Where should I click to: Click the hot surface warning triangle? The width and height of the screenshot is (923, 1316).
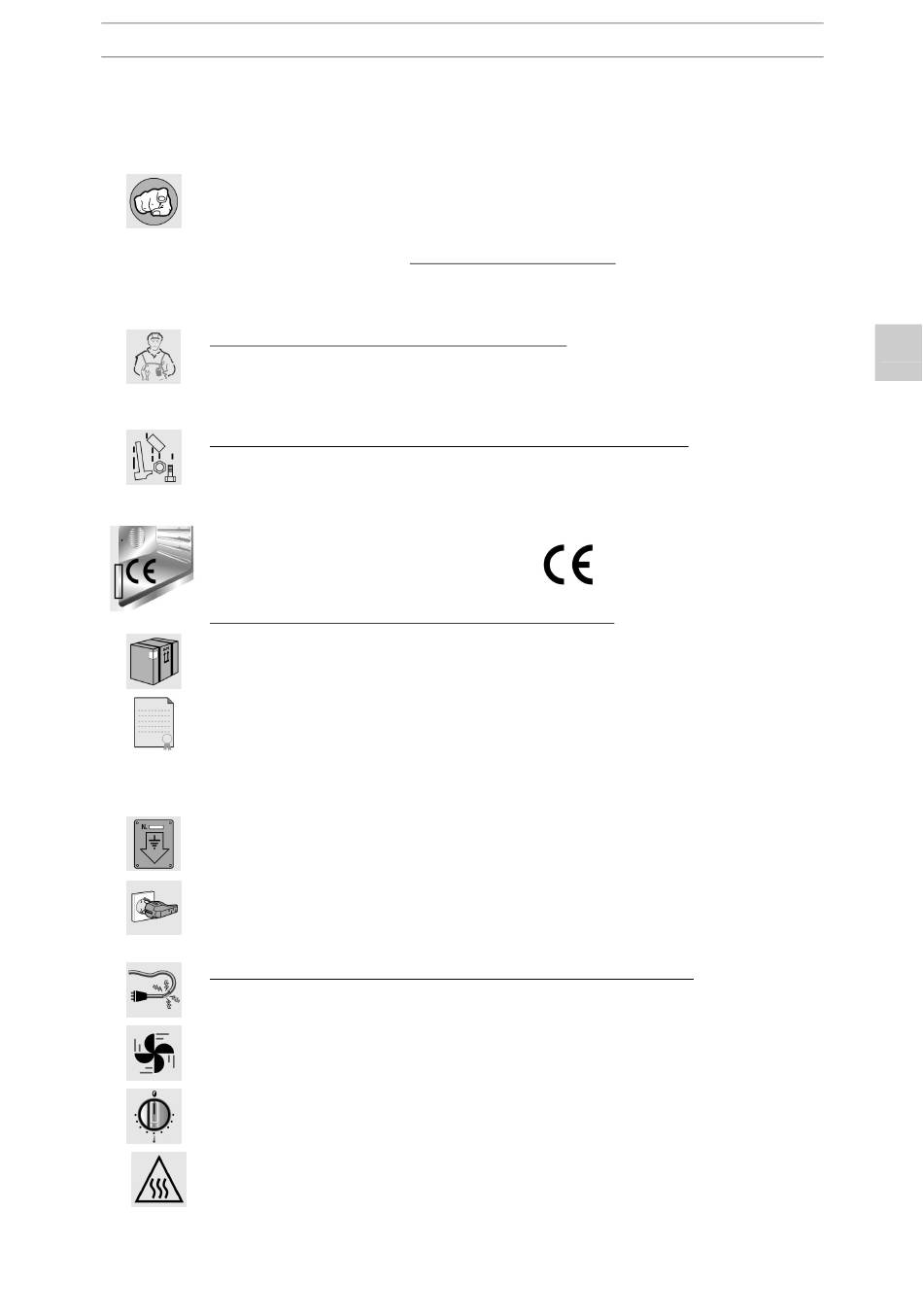pos(158,1179)
